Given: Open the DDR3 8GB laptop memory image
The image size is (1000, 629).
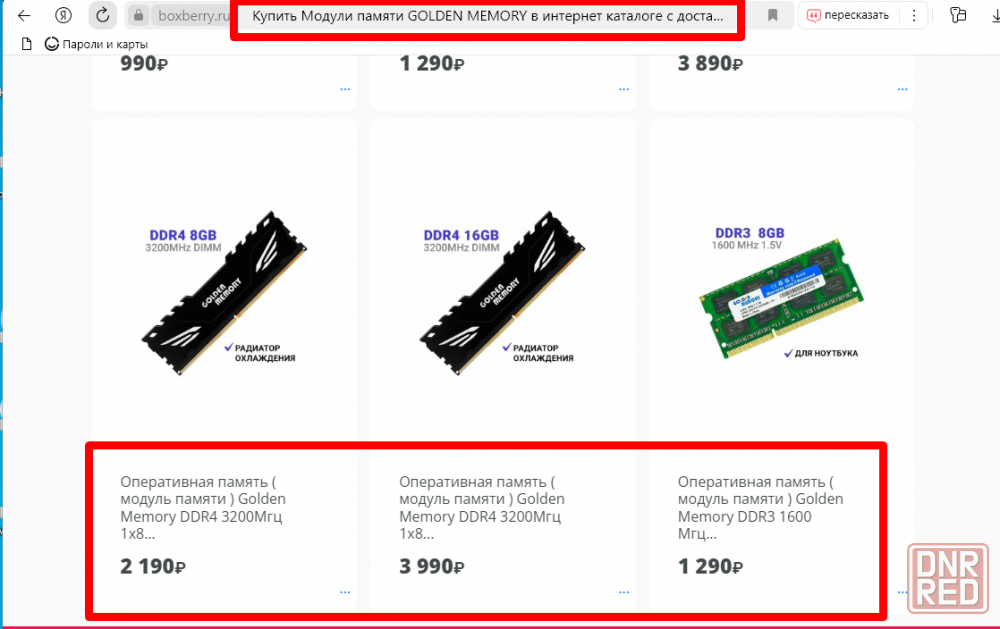Looking at the screenshot, I should tap(781, 293).
